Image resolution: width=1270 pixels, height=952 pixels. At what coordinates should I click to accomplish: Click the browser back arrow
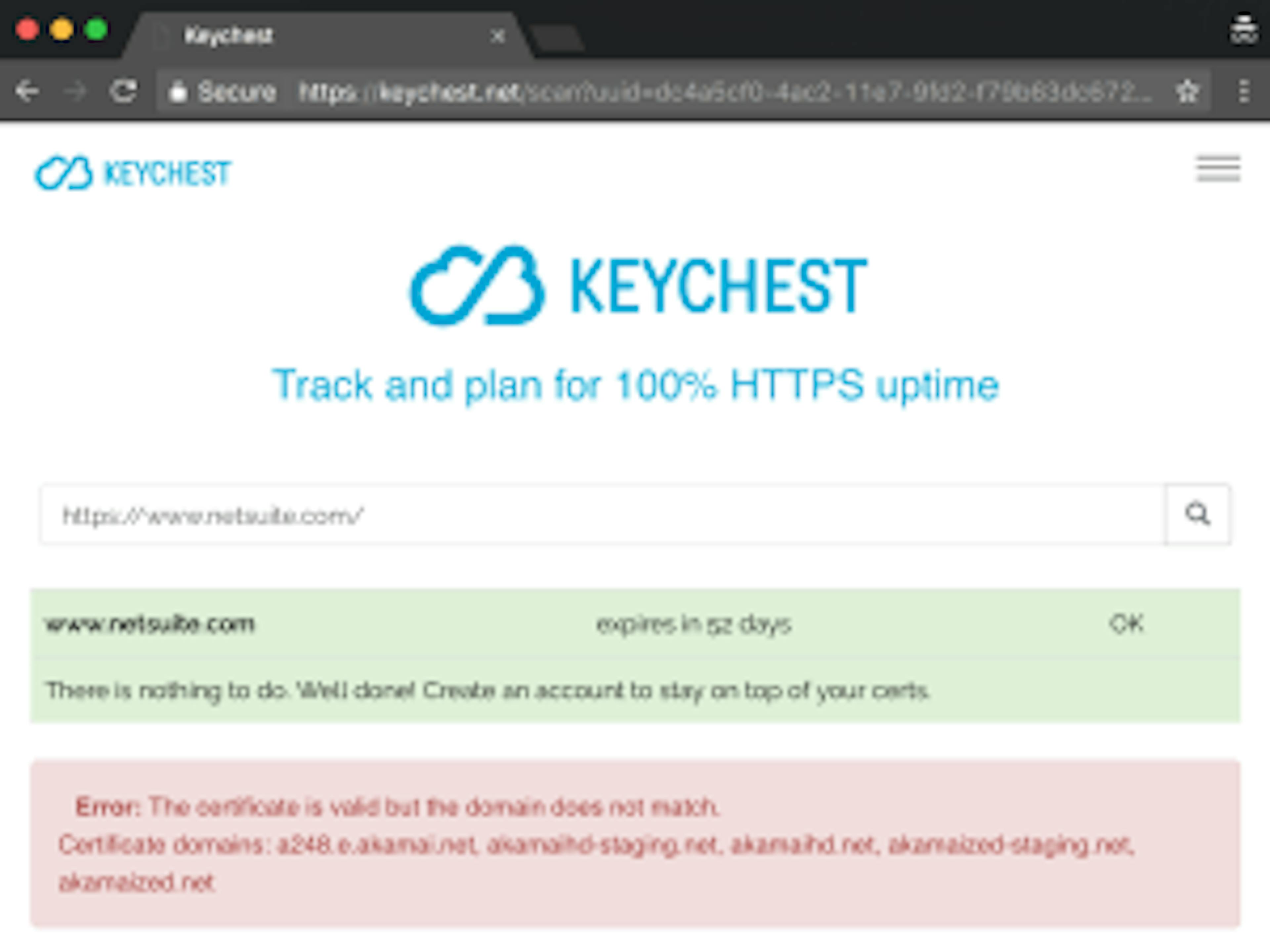point(27,91)
